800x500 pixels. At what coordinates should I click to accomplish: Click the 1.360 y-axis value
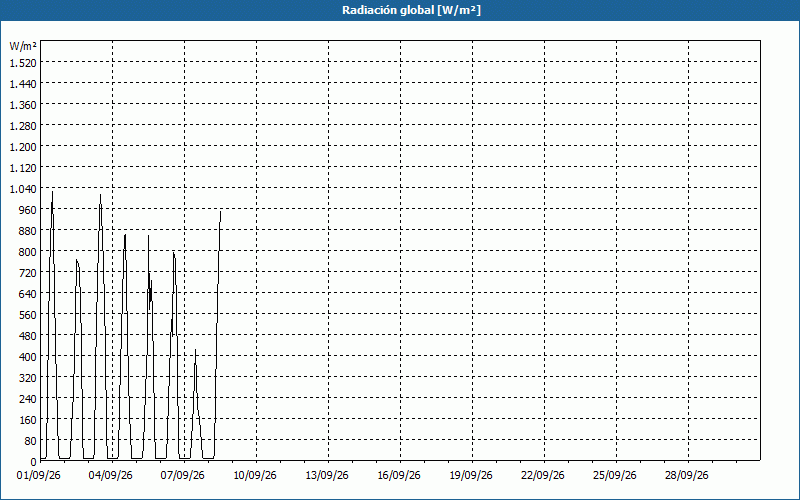click(x=23, y=105)
